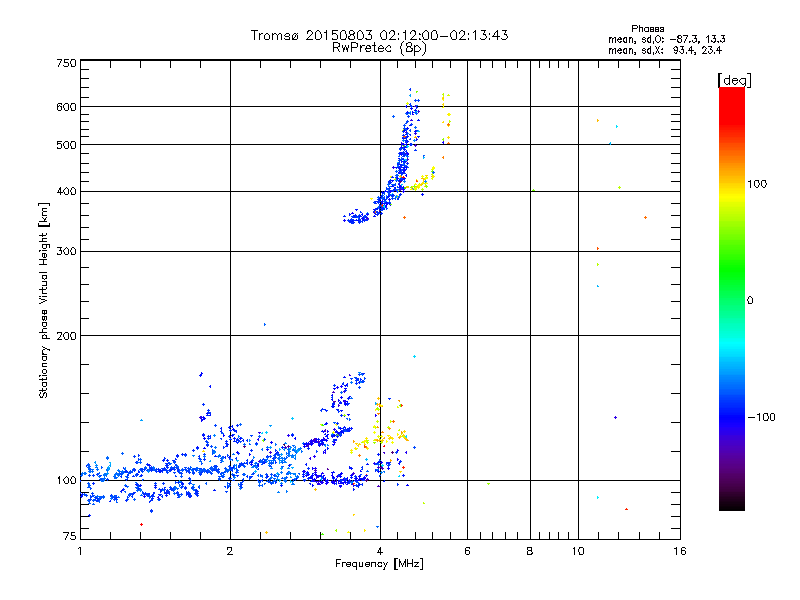Click the 'Stationary phase Virtual Height [km]' axis label
The image size is (800, 600).
43,300
